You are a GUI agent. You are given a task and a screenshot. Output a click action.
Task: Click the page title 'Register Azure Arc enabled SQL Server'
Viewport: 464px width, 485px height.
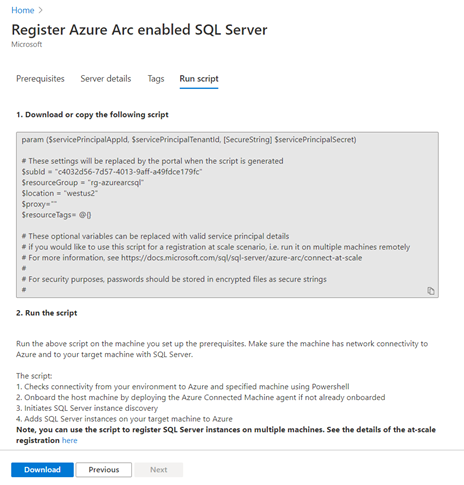(x=139, y=30)
